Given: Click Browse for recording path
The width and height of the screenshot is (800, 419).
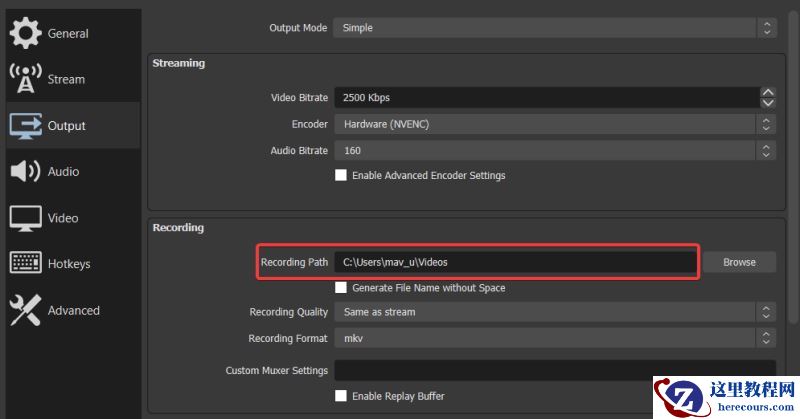Looking at the screenshot, I should pos(739,262).
